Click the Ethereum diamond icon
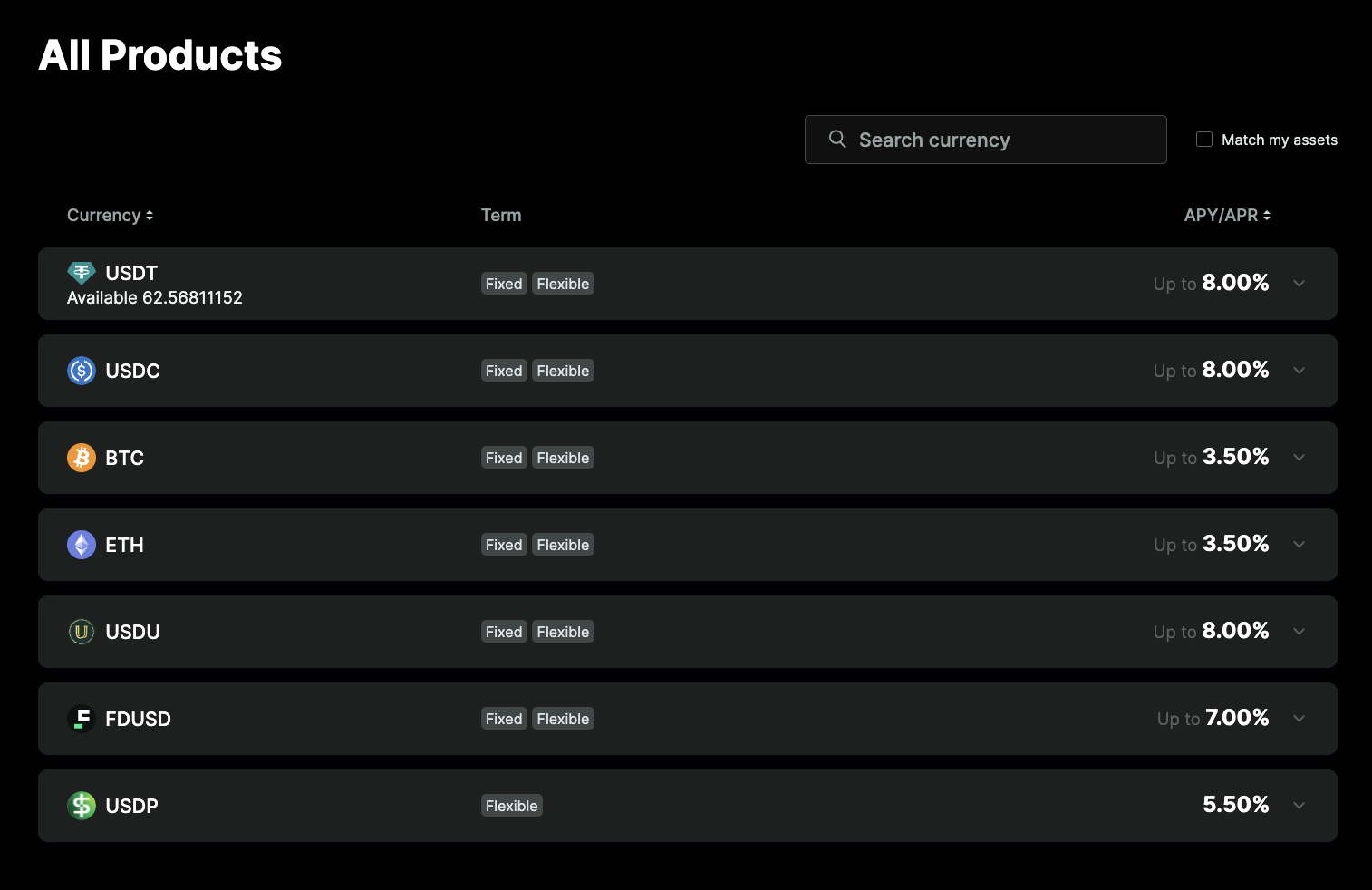1372x890 pixels. [82, 545]
